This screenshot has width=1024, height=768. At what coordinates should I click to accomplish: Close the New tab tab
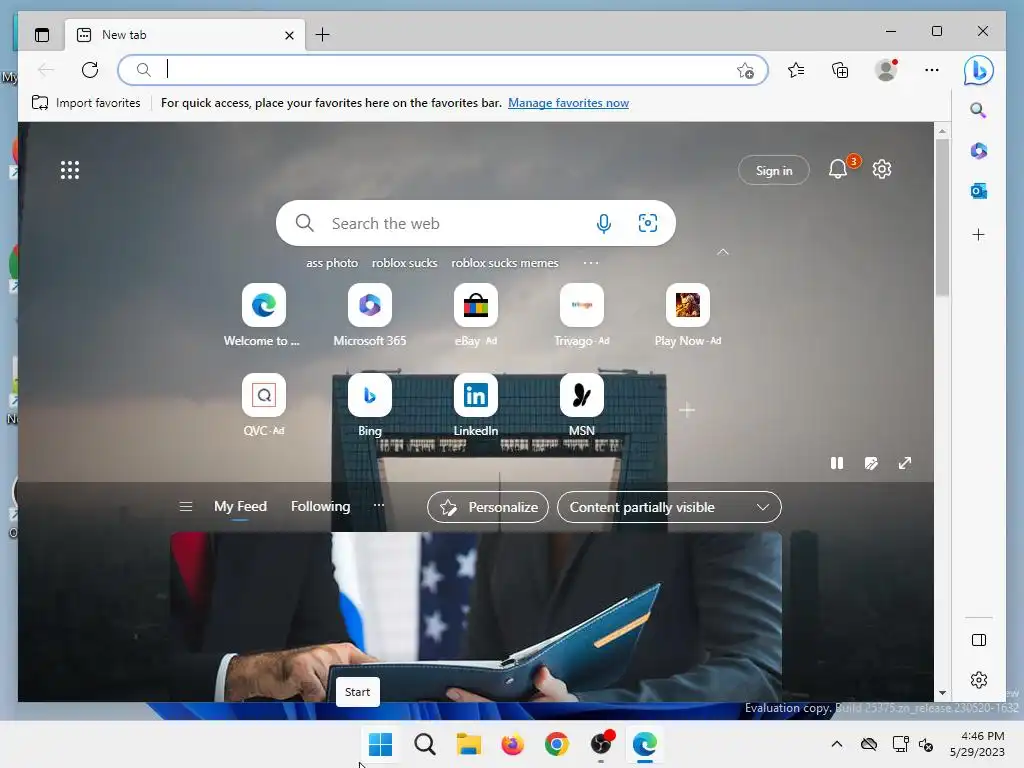coord(289,35)
